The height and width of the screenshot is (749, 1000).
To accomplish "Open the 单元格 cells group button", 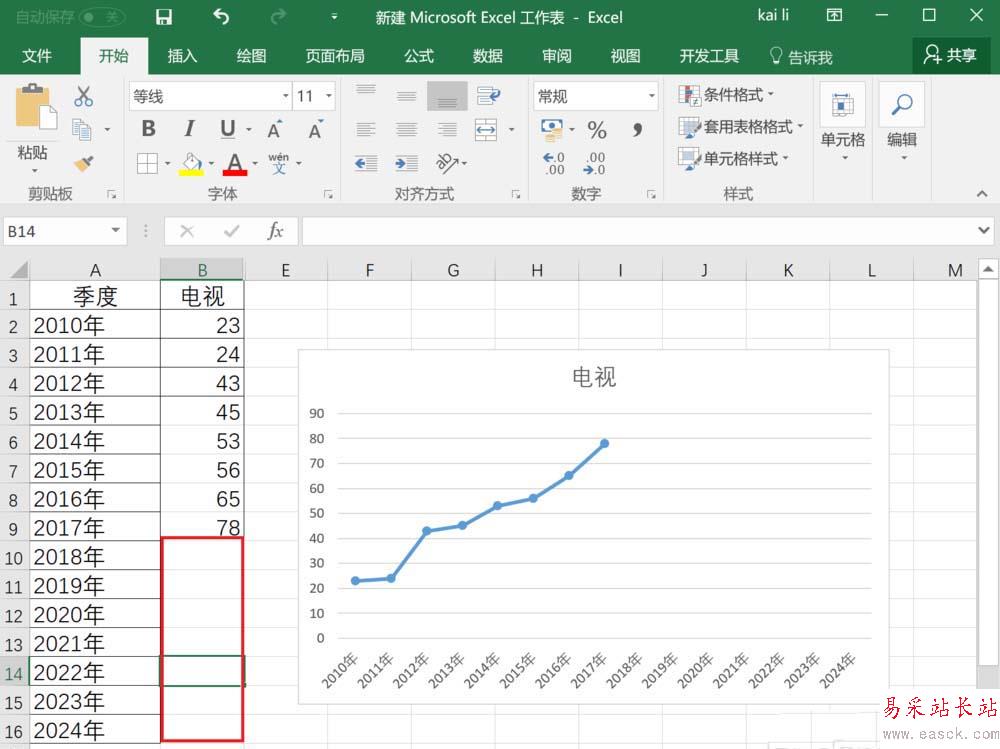I will 842,121.
